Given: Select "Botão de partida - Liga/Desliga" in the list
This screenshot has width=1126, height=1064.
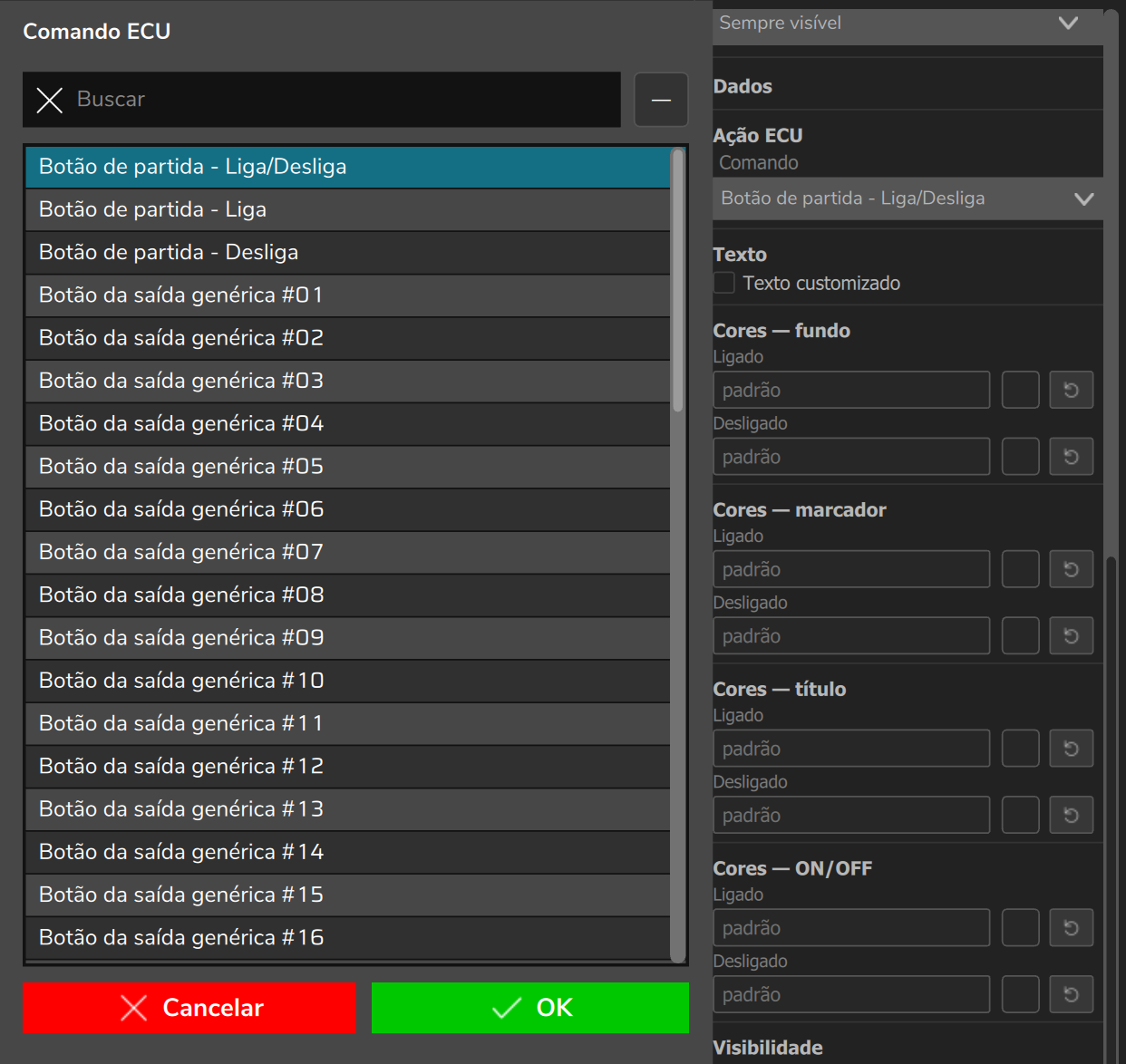Looking at the screenshot, I should tap(347, 167).
